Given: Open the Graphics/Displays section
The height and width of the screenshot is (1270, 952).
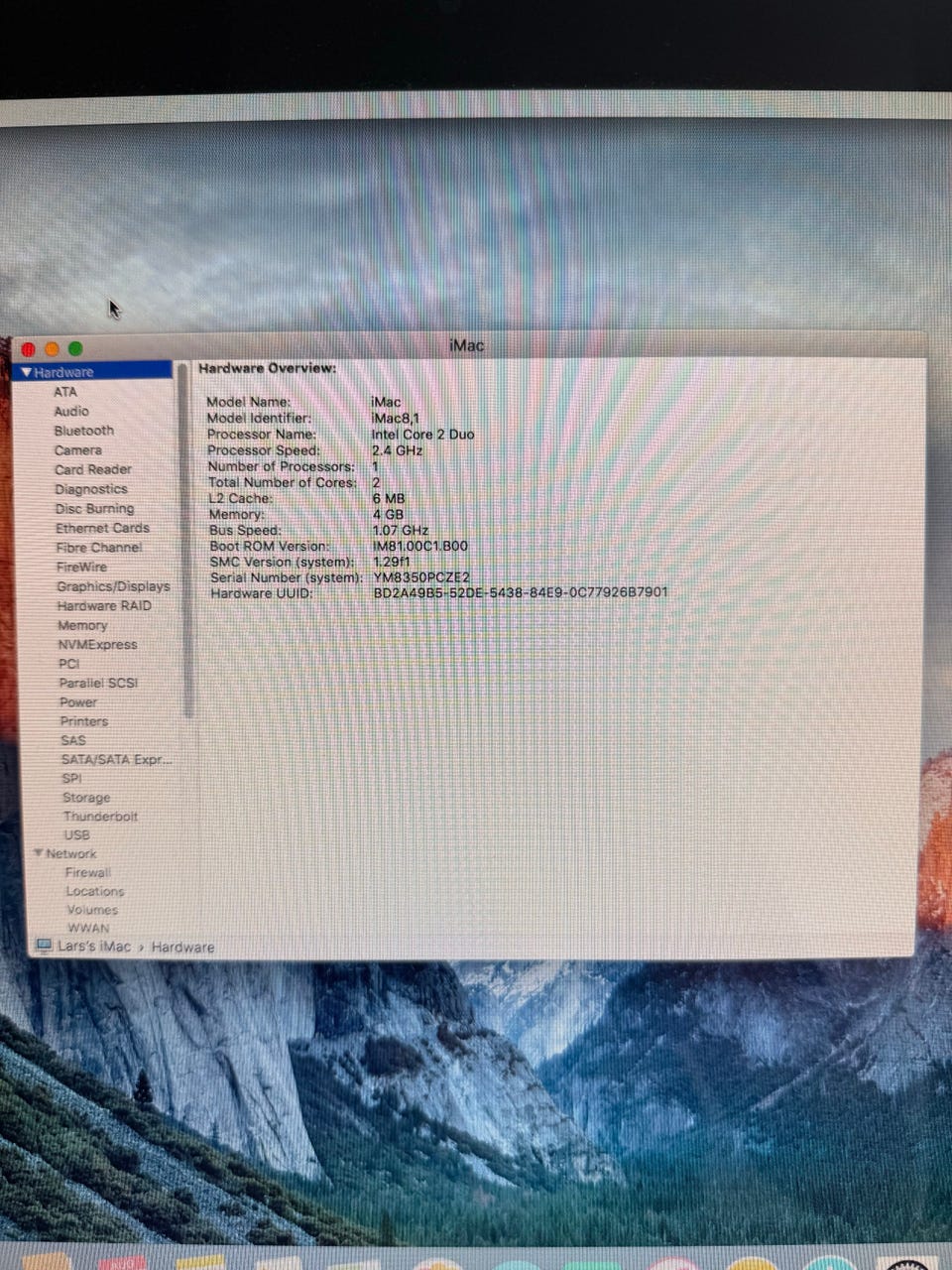Looking at the screenshot, I should tap(113, 586).
